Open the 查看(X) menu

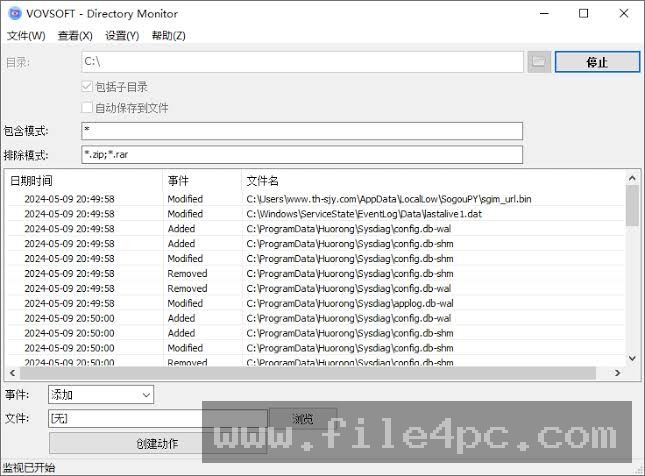coord(75,36)
